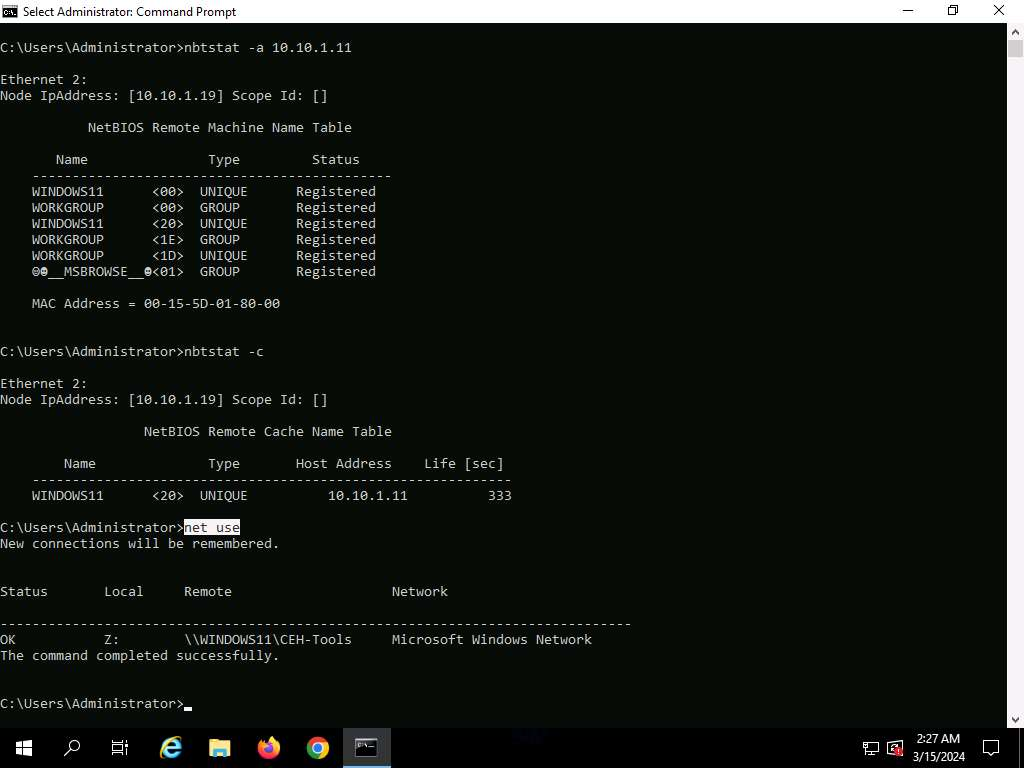
Task: Click the highlighted "net use" command text
Action: (x=212, y=528)
